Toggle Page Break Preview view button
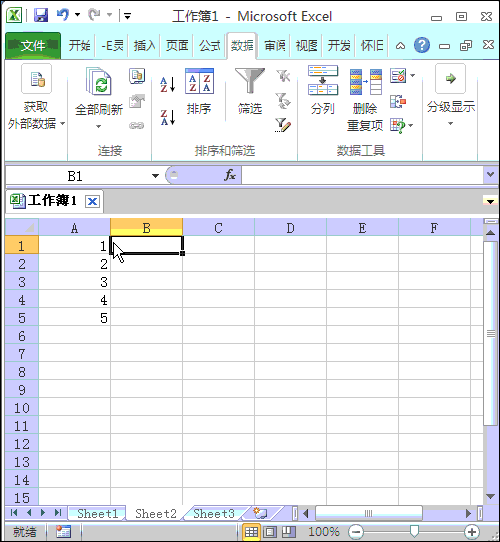Screen dimensions: 500x542 point(289,532)
